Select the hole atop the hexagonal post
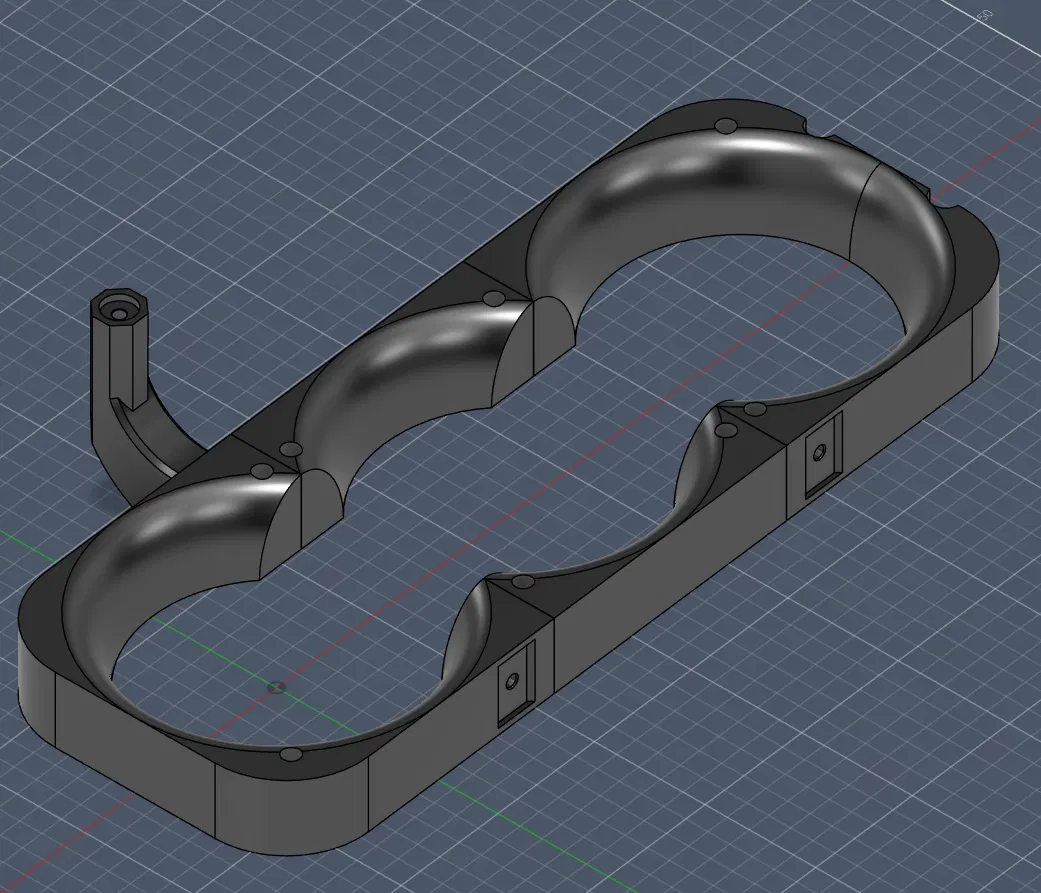The image size is (1041, 893). pyautogui.click(x=118, y=311)
